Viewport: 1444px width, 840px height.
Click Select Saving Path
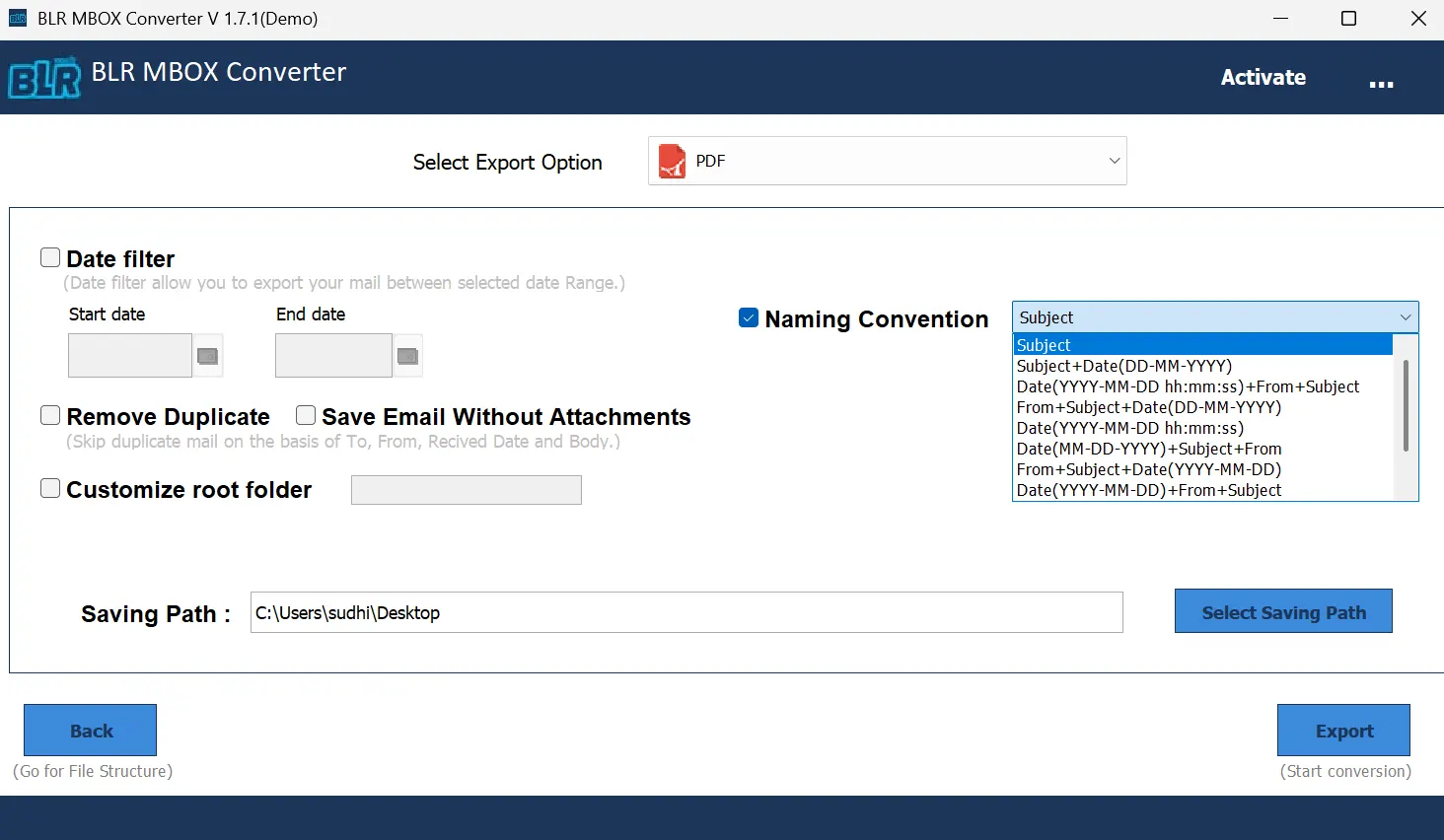1282,611
